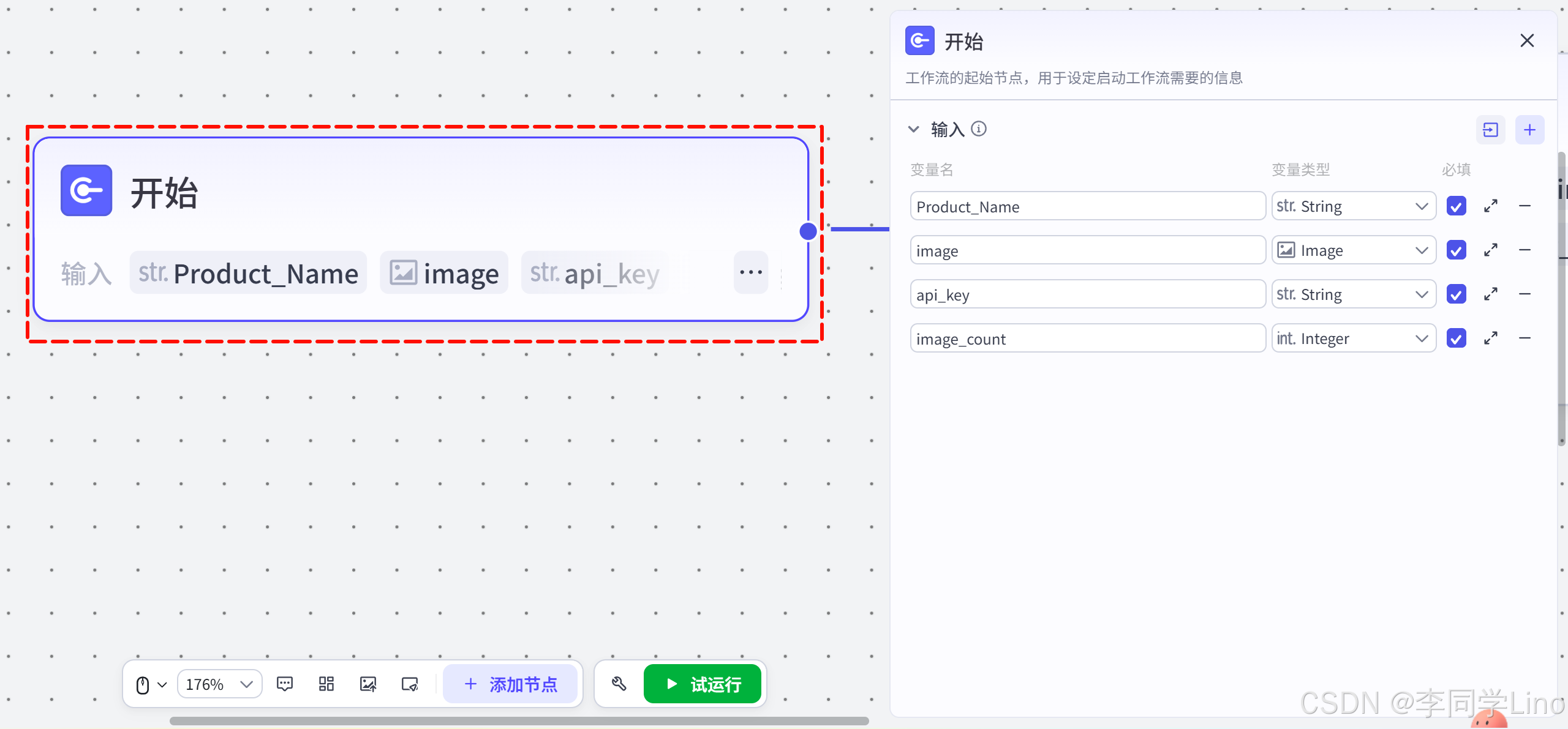Remove the image_count variable row
1568x729 pixels.
[x=1525, y=338]
